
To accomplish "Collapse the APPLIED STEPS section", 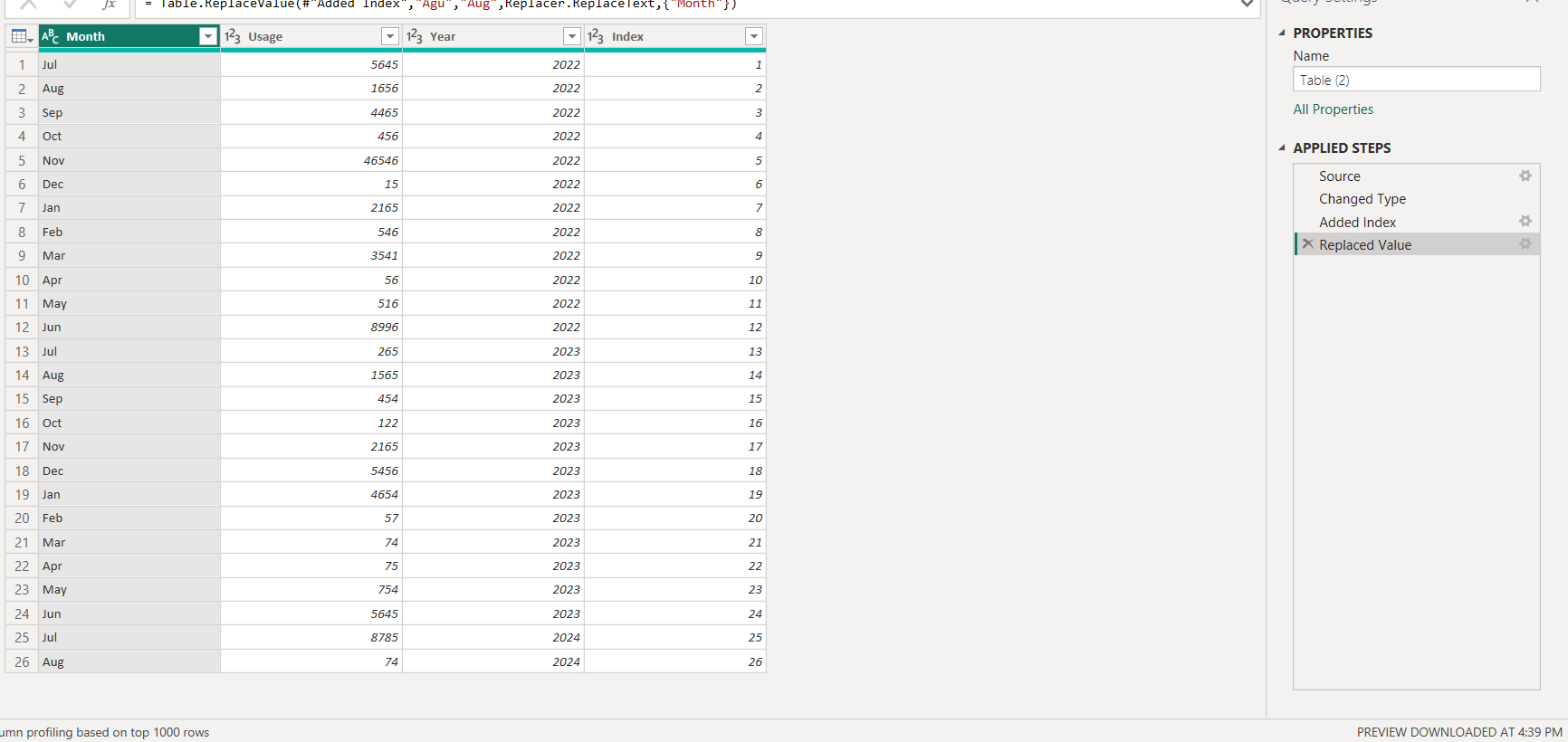I will [1282, 147].
